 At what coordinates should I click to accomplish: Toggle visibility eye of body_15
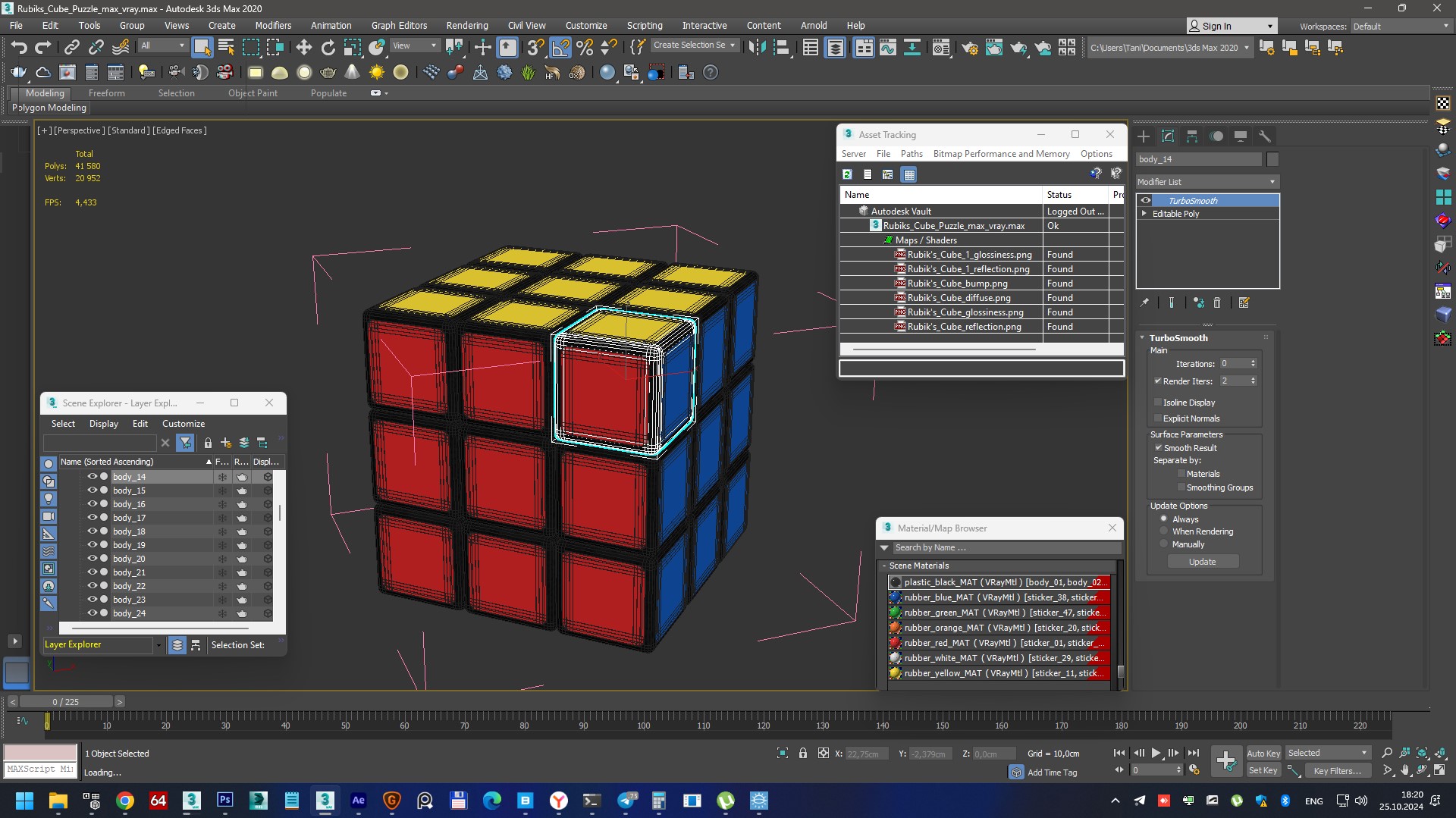point(93,490)
